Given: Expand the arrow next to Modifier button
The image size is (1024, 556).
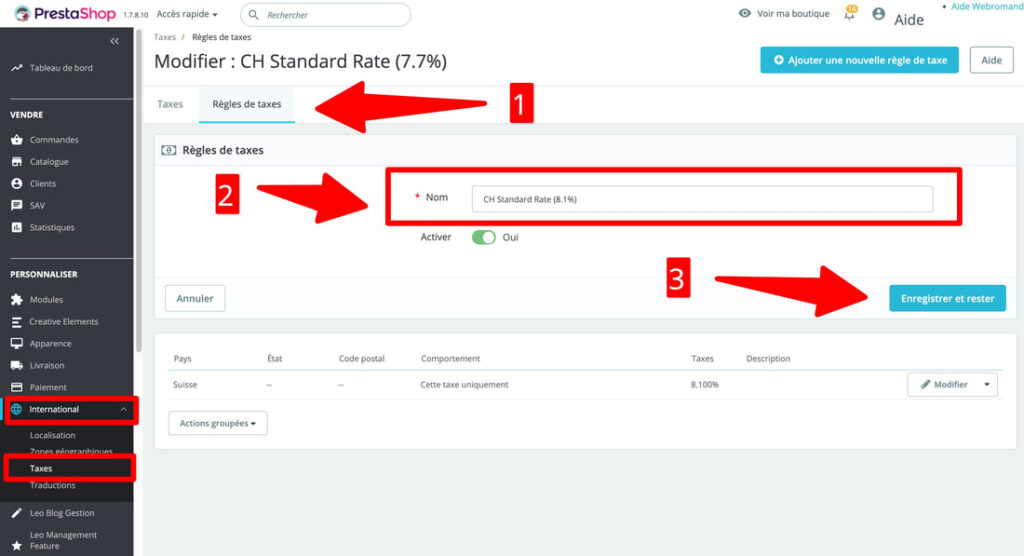Looking at the screenshot, I should click(x=987, y=385).
